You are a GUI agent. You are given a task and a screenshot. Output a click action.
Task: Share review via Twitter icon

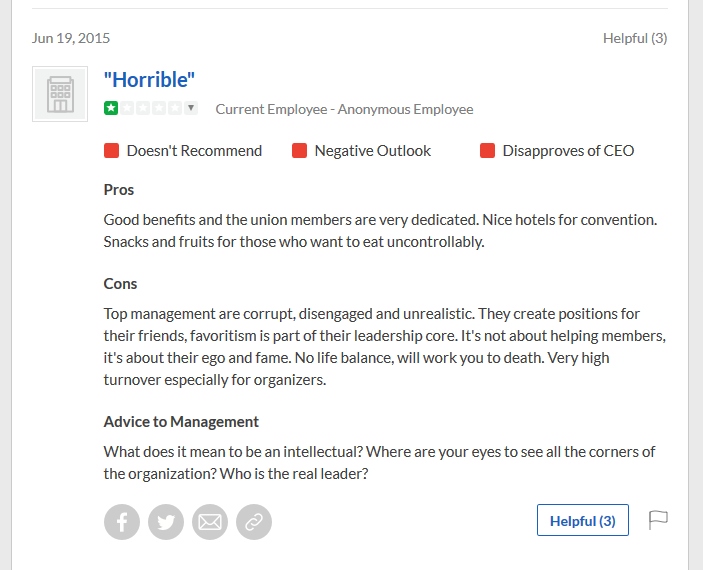[x=166, y=522]
